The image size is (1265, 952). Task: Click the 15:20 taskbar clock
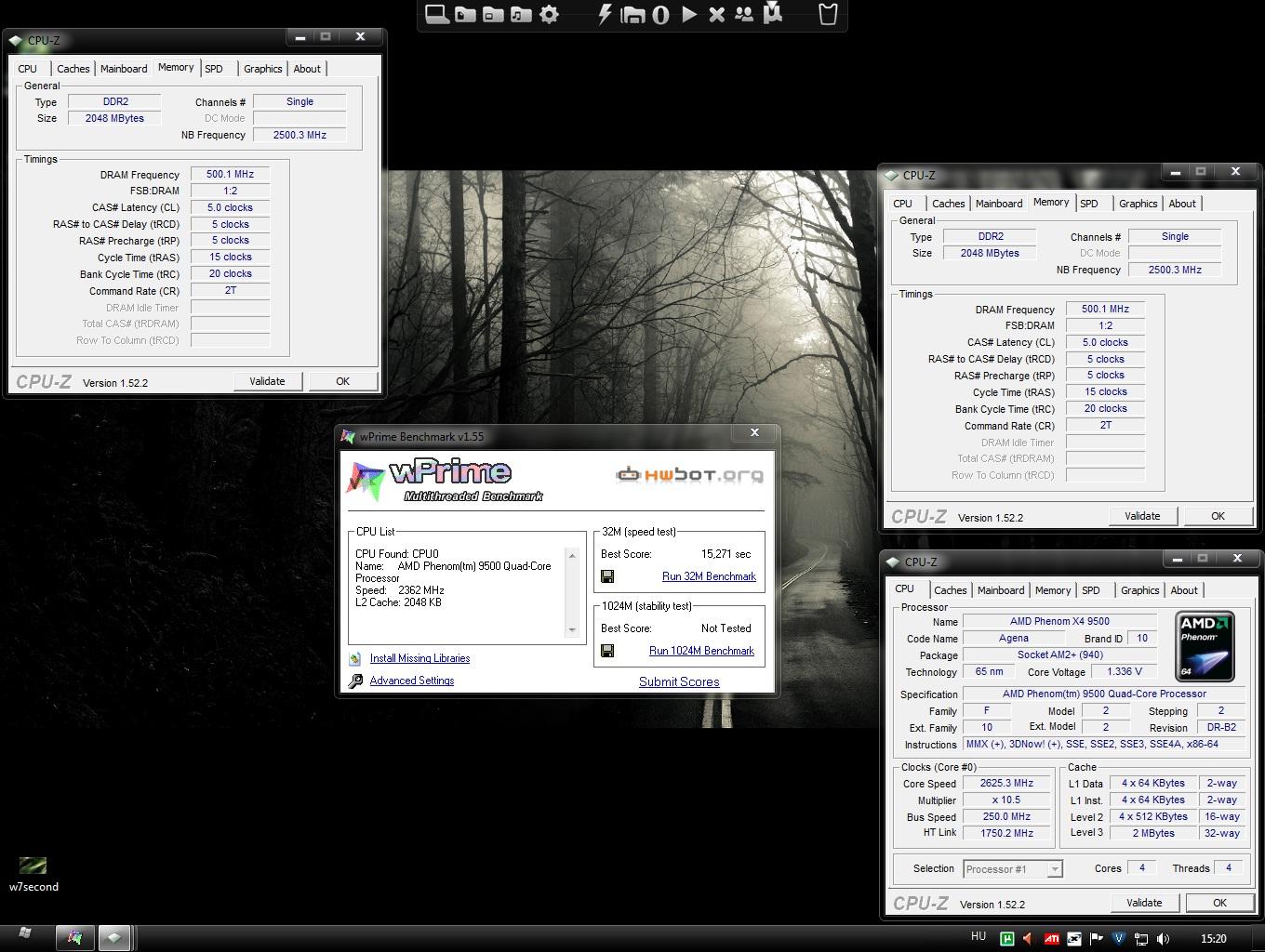(x=1214, y=939)
